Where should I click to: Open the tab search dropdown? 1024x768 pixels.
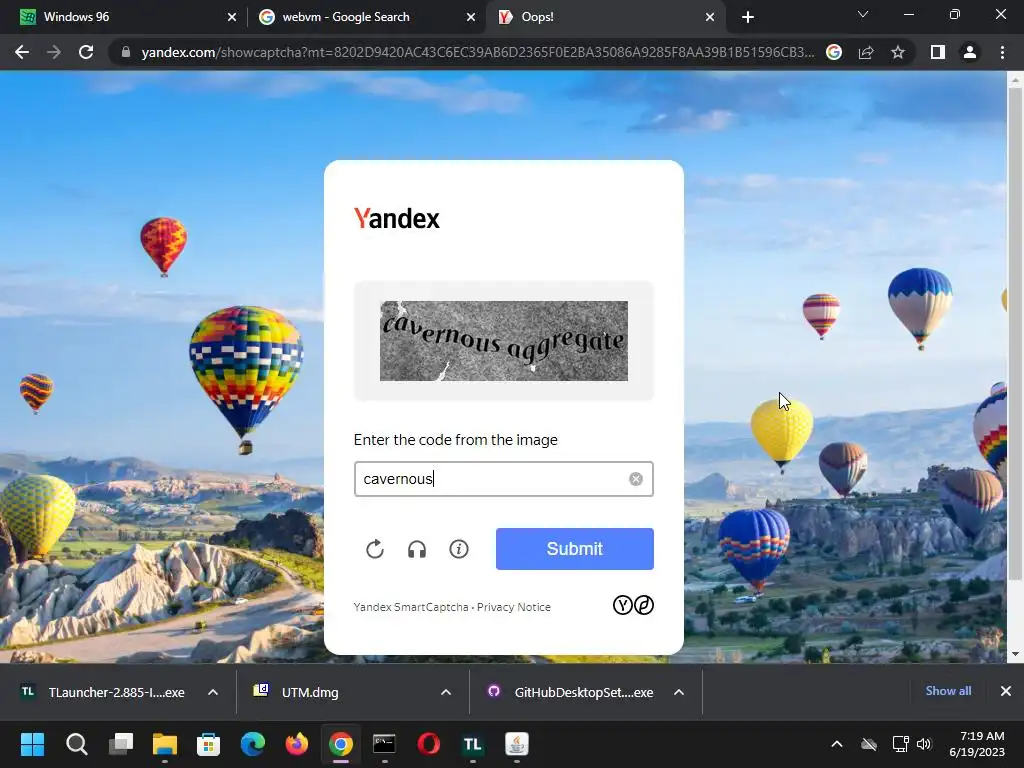(x=863, y=14)
